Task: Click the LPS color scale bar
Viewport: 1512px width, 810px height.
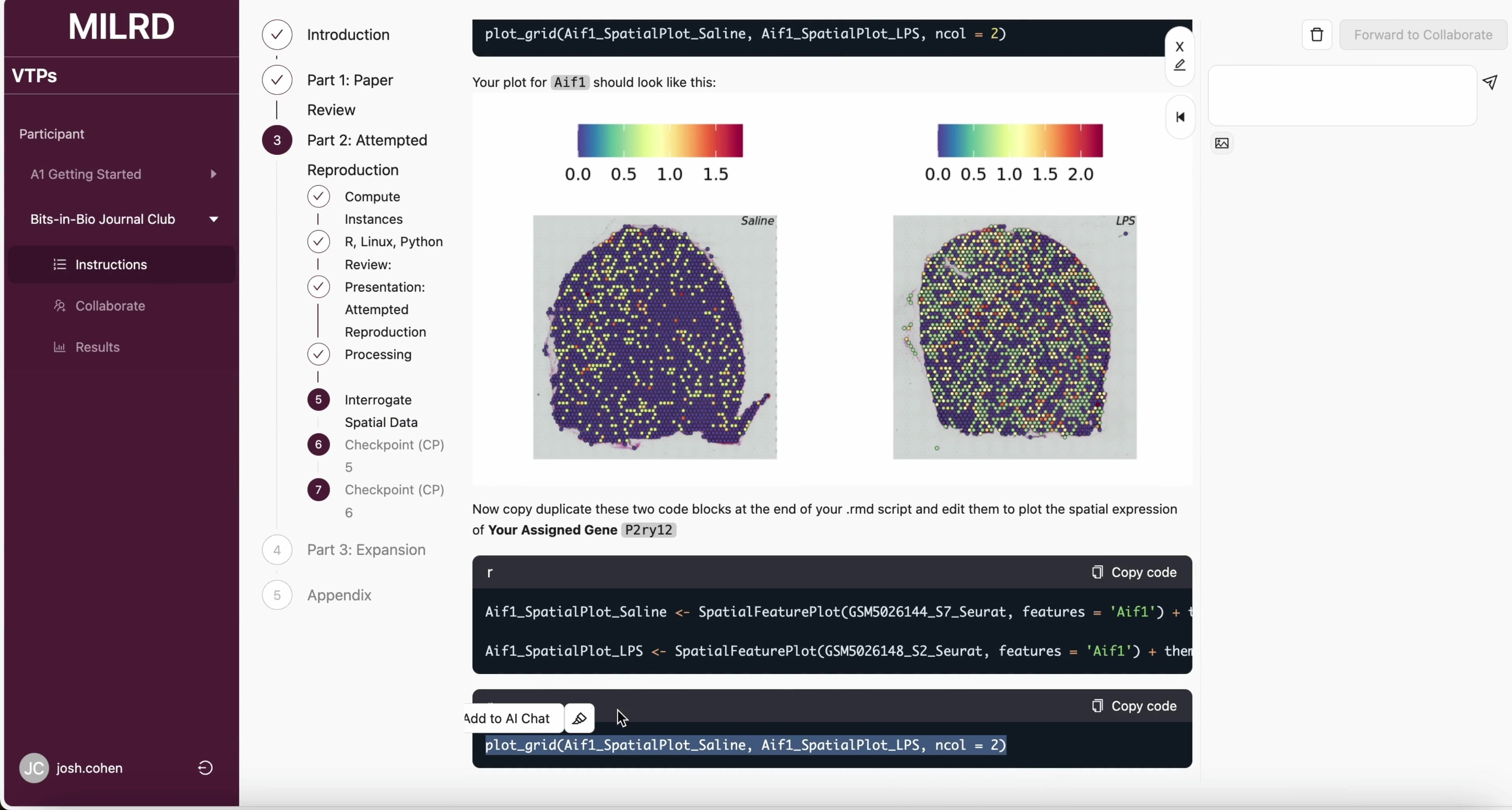Action: click(1020, 140)
